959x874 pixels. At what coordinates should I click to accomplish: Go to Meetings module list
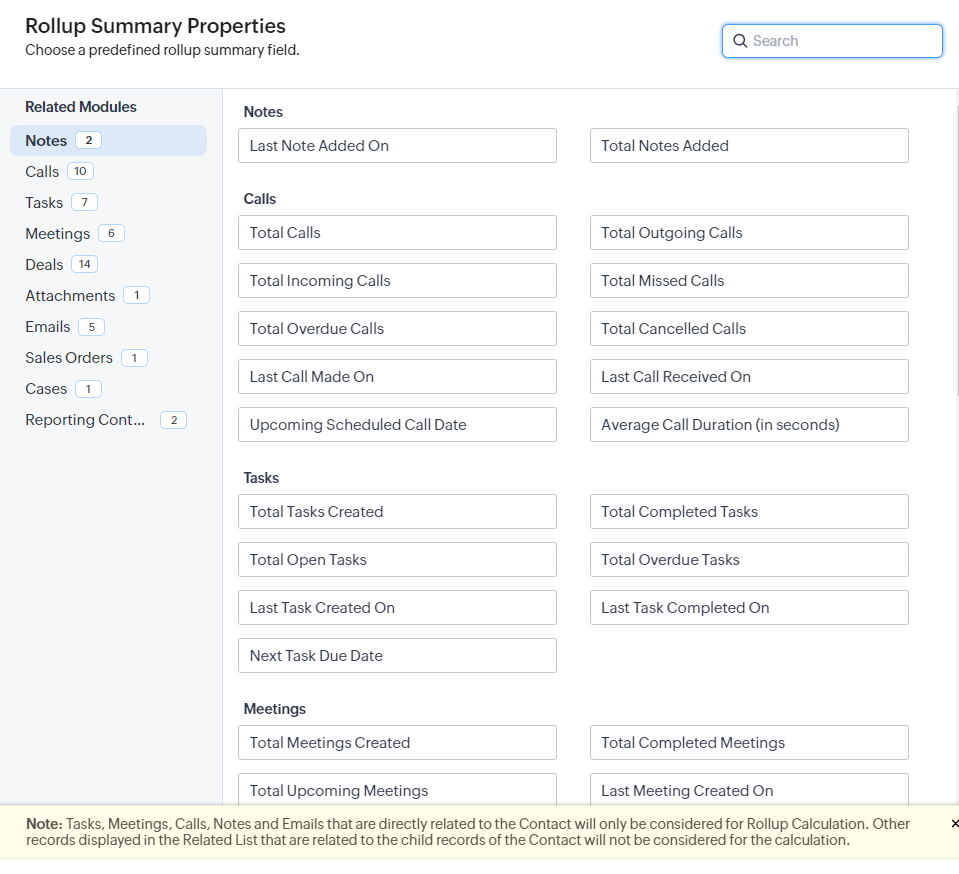[57, 234]
